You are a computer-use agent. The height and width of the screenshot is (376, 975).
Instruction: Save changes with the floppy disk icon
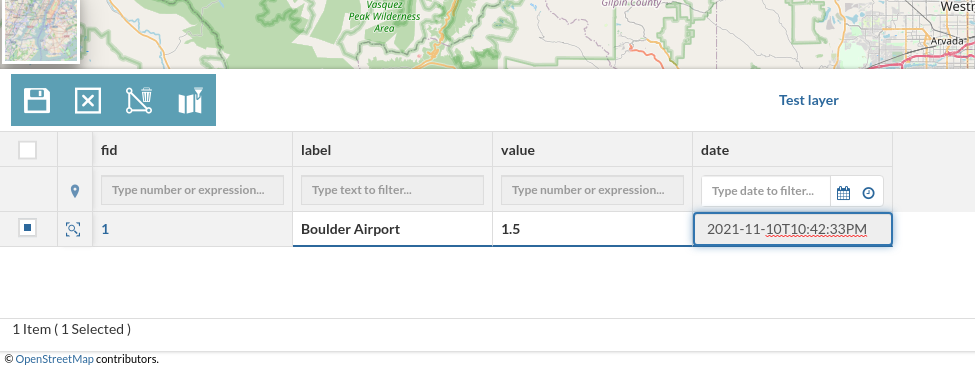click(37, 100)
